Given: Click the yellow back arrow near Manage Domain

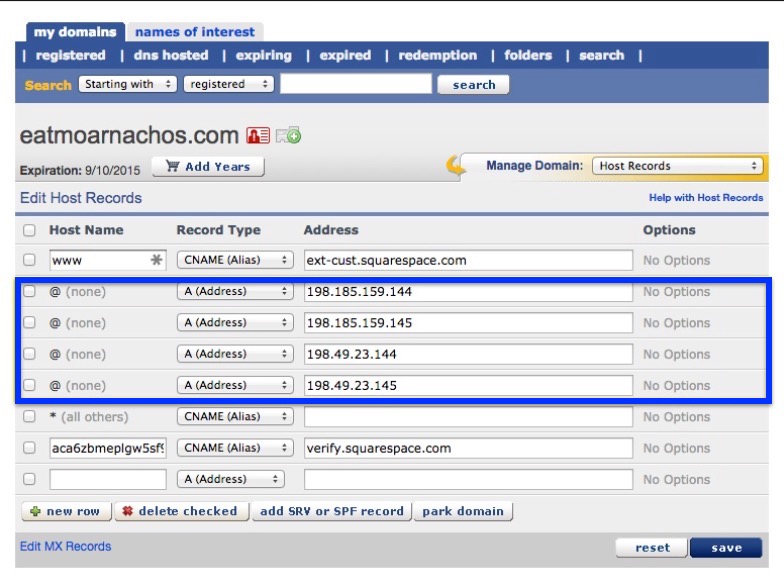Looking at the screenshot, I should (x=456, y=166).
